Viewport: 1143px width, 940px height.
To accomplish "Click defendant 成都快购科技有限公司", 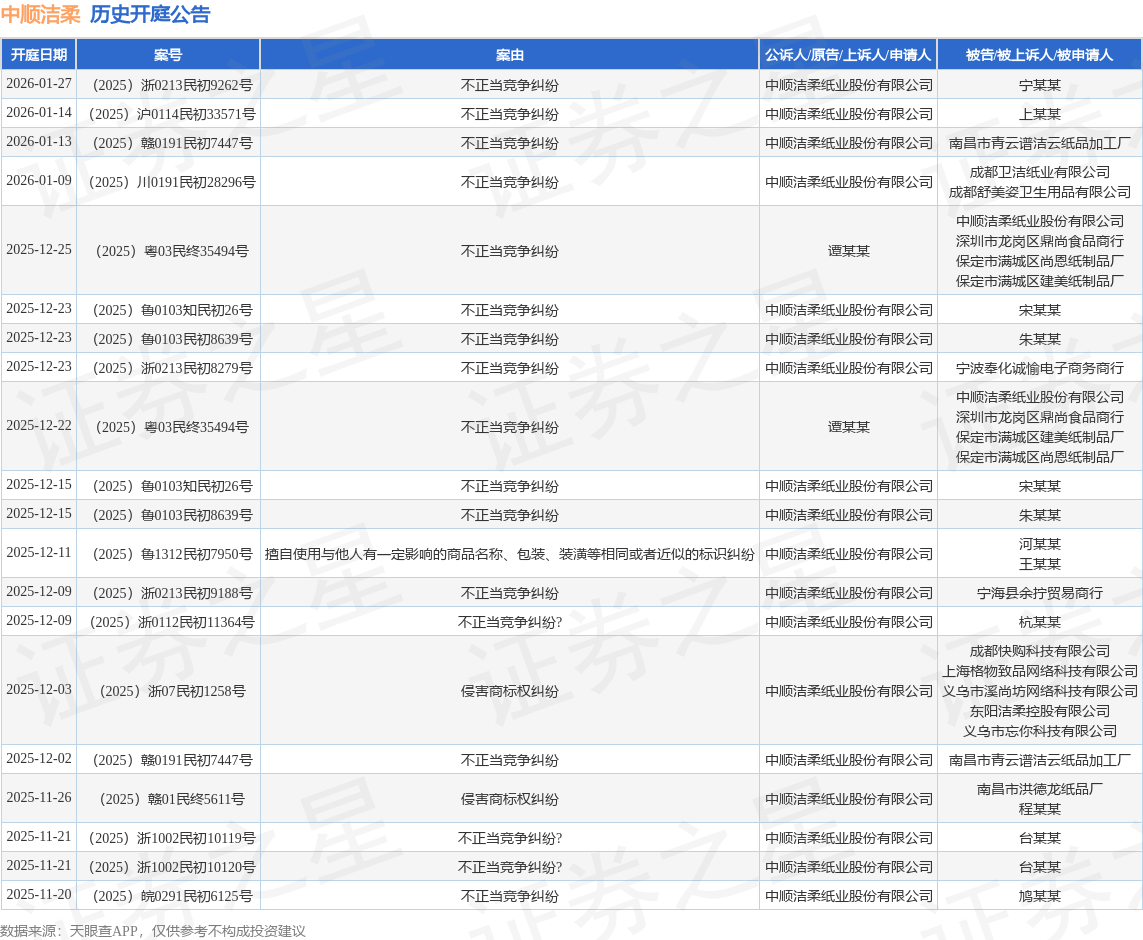I will 1039,651.
